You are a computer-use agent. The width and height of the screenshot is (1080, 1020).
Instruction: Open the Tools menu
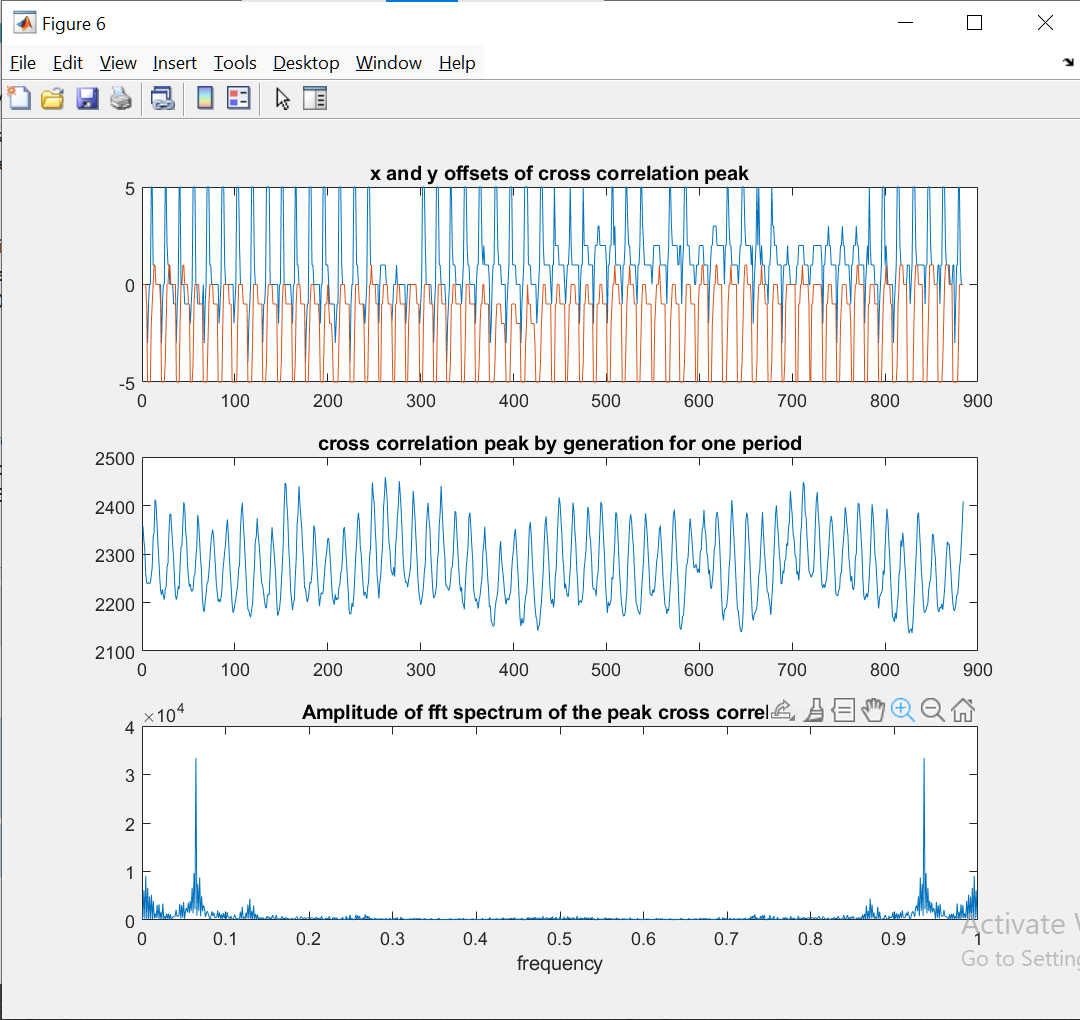235,63
